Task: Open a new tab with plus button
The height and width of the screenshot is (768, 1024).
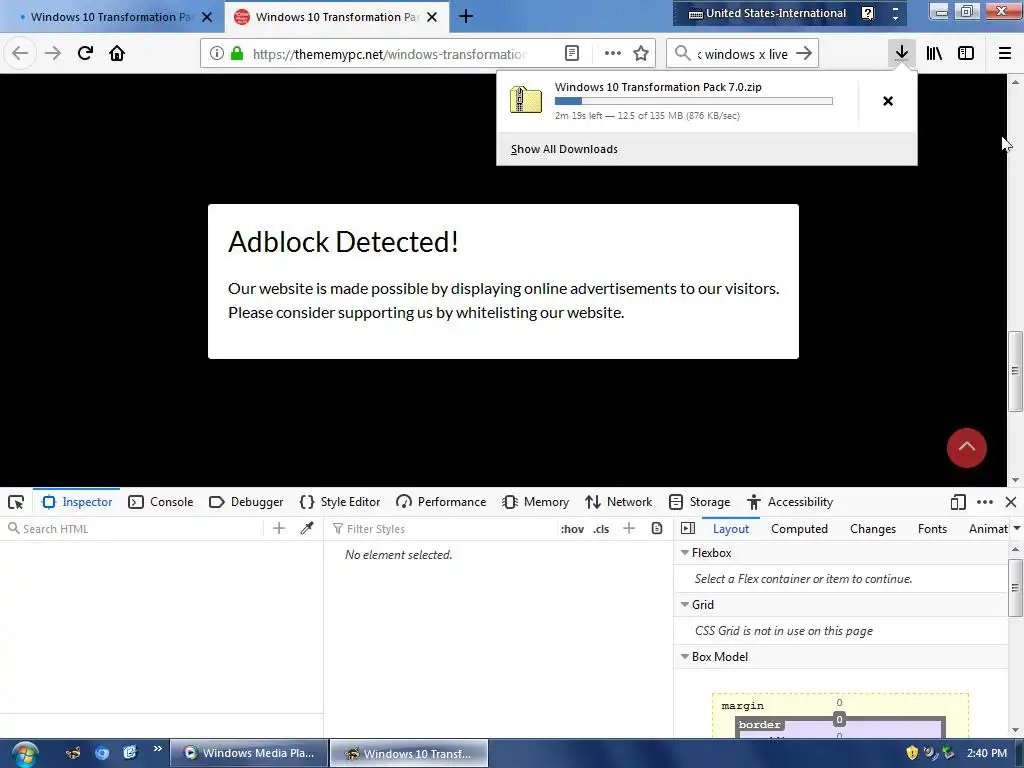Action: coord(466,16)
